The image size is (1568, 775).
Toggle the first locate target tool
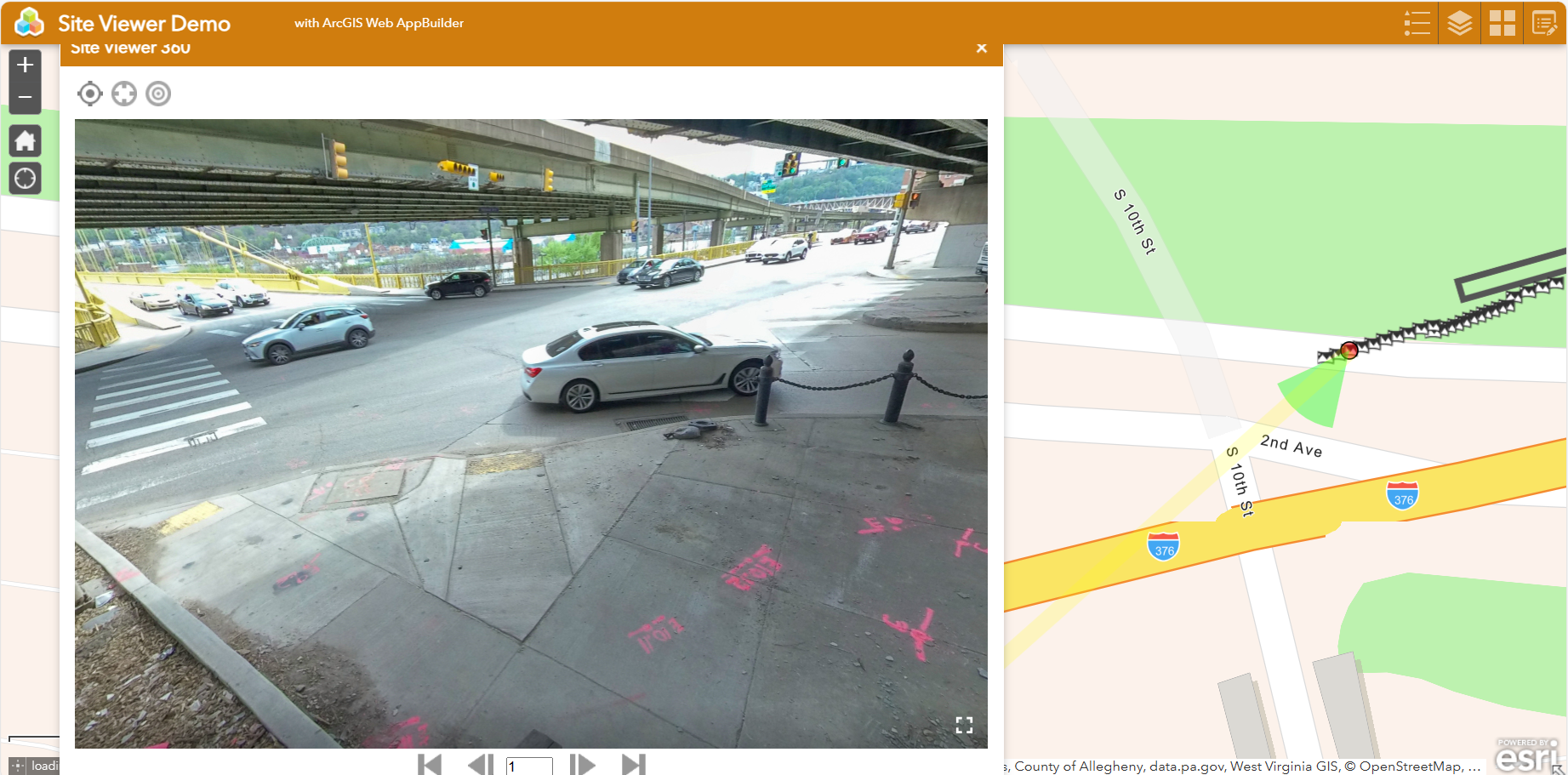coord(89,94)
